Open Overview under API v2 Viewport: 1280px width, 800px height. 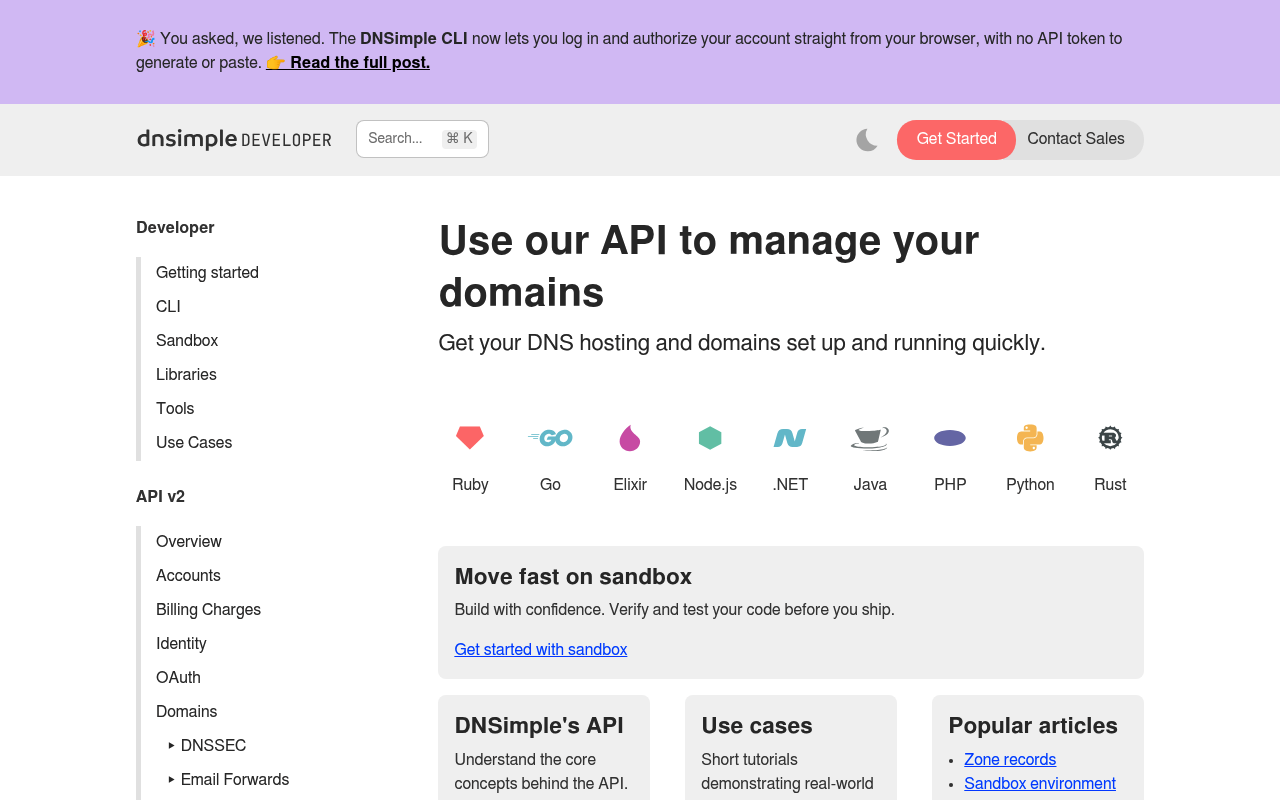tap(189, 542)
